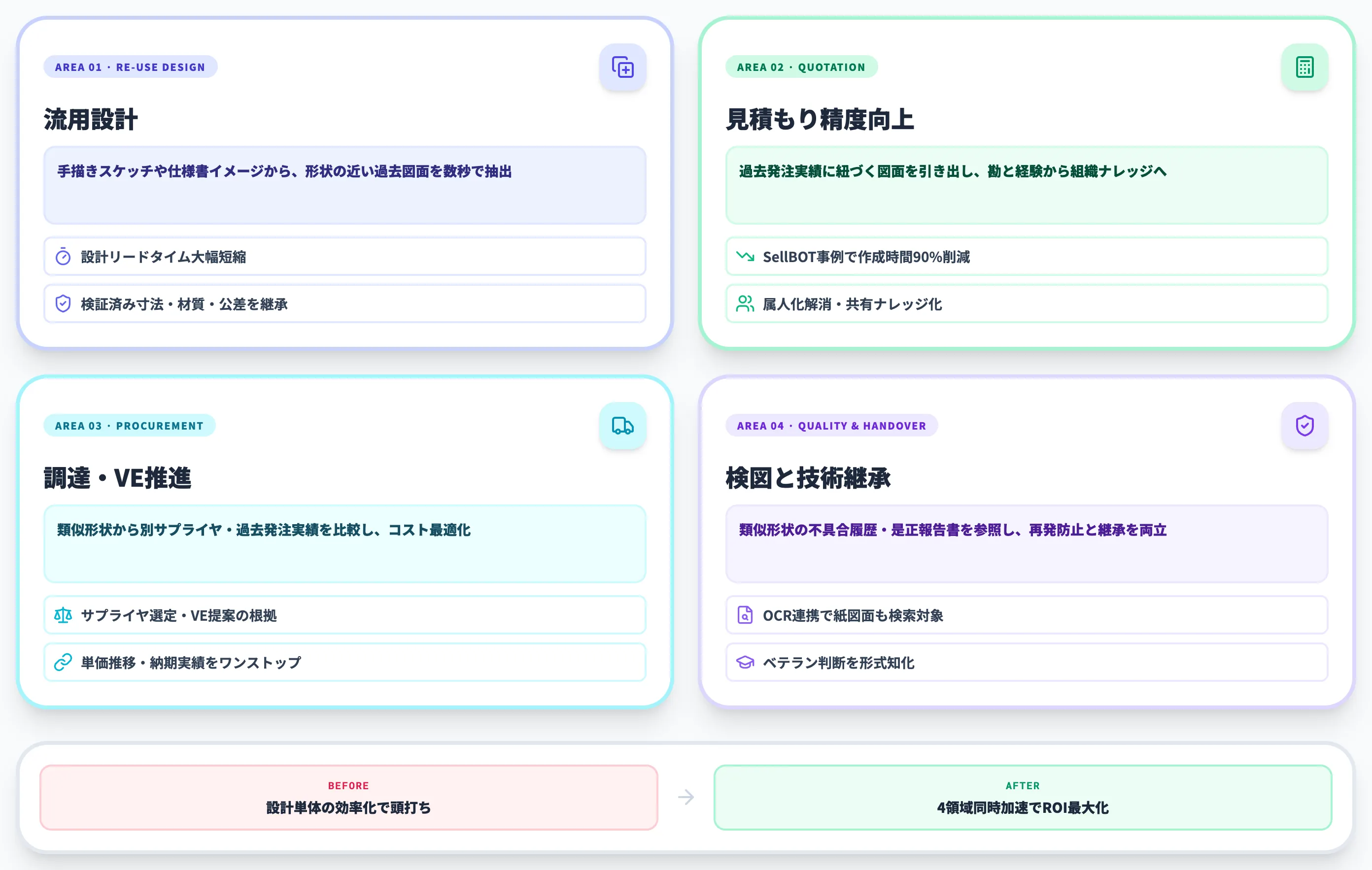The height and width of the screenshot is (870, 1372).
Task: Select the people icon beside 属人化解消・共有ナレッジ化
Action: coord(745,303)
